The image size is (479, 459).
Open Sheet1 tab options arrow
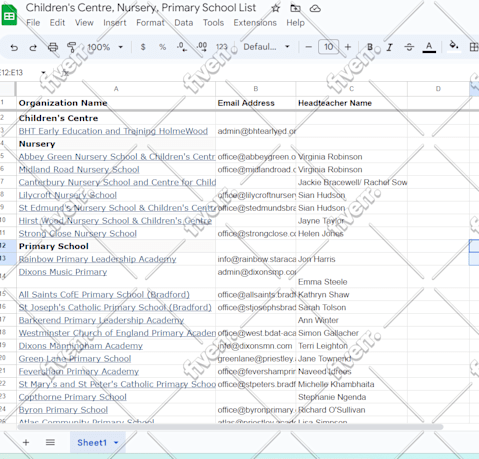click(x=116, y=443)
